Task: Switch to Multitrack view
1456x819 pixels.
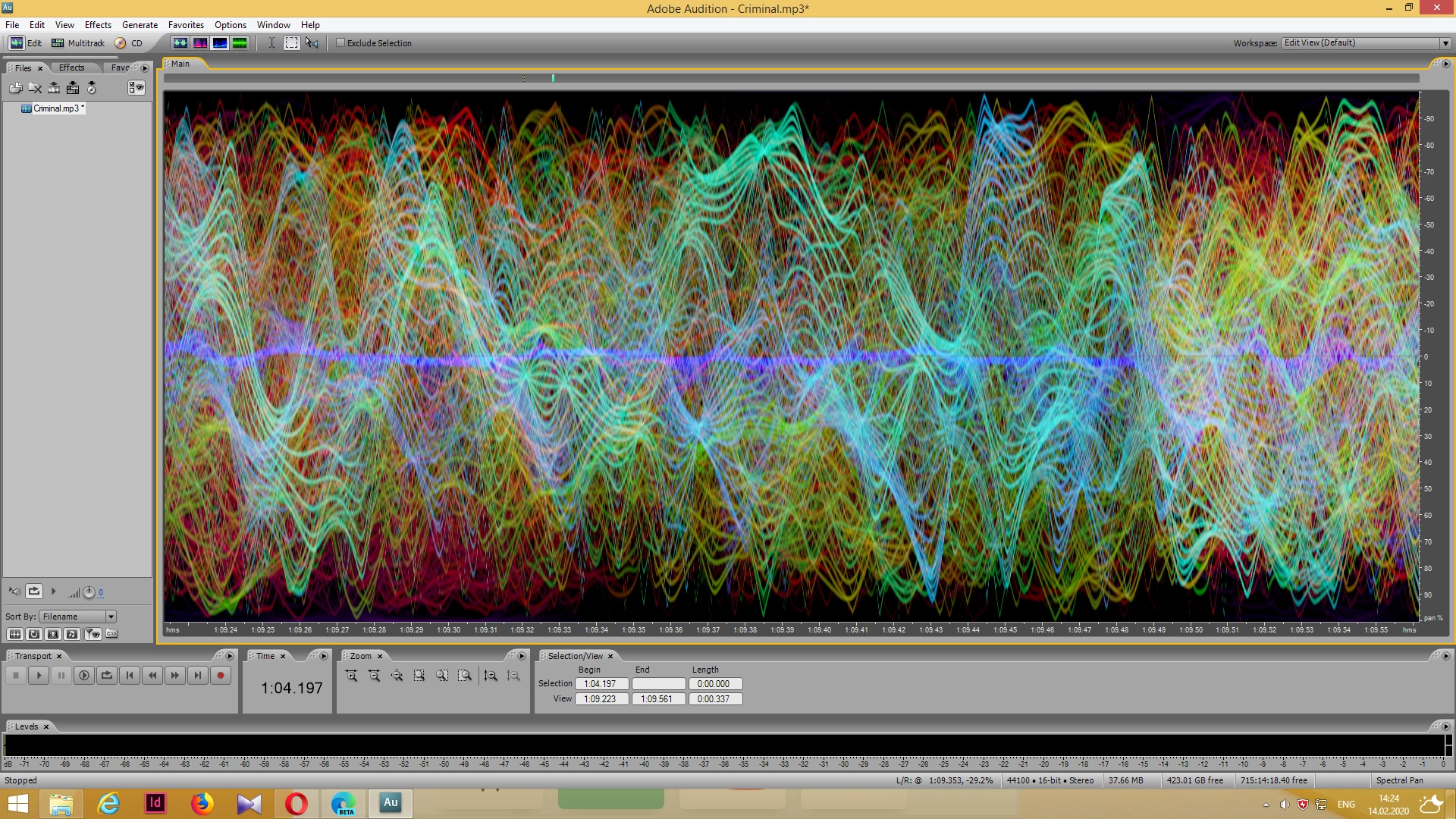Action: coord(78,43)
